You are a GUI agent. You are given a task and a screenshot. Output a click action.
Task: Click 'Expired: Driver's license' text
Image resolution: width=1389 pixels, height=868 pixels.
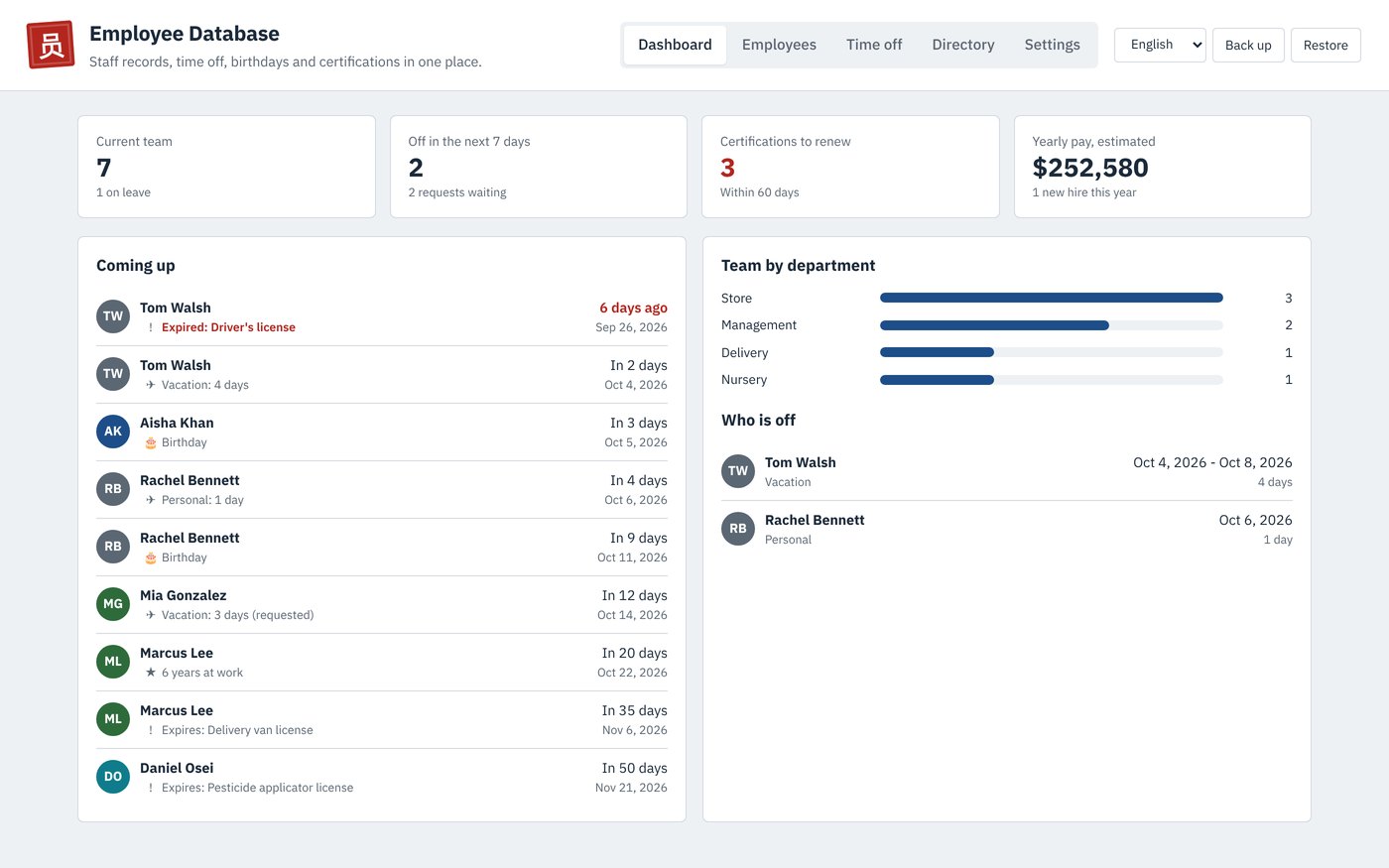coord(228,327)
